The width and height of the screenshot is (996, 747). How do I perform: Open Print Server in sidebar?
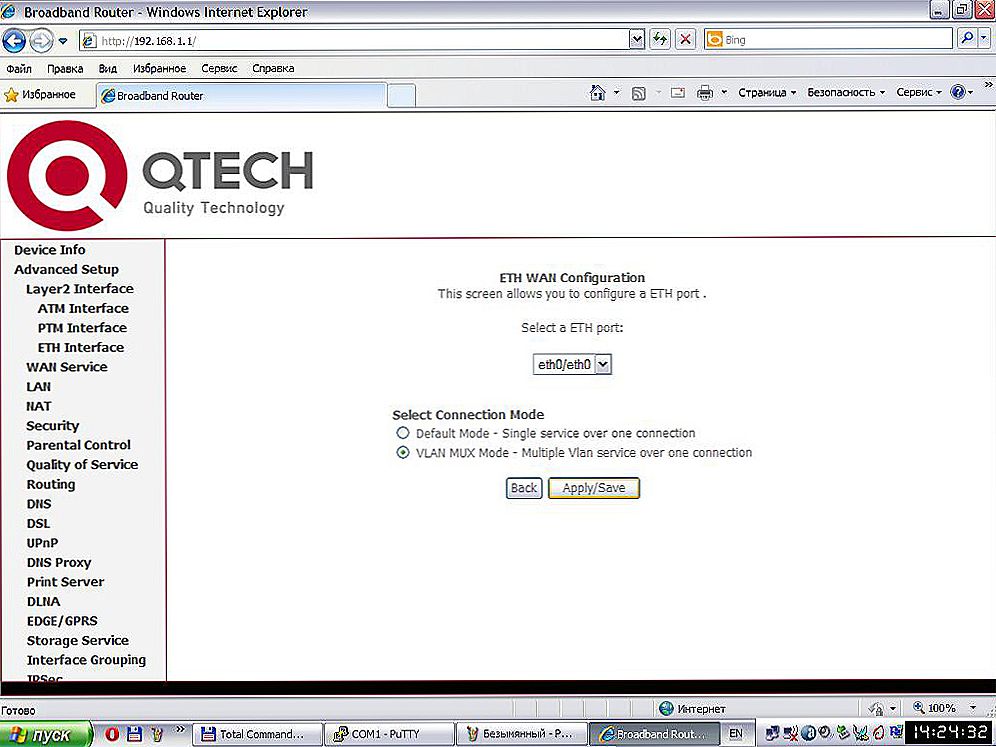pyautogui.click(x=65, y=582)
